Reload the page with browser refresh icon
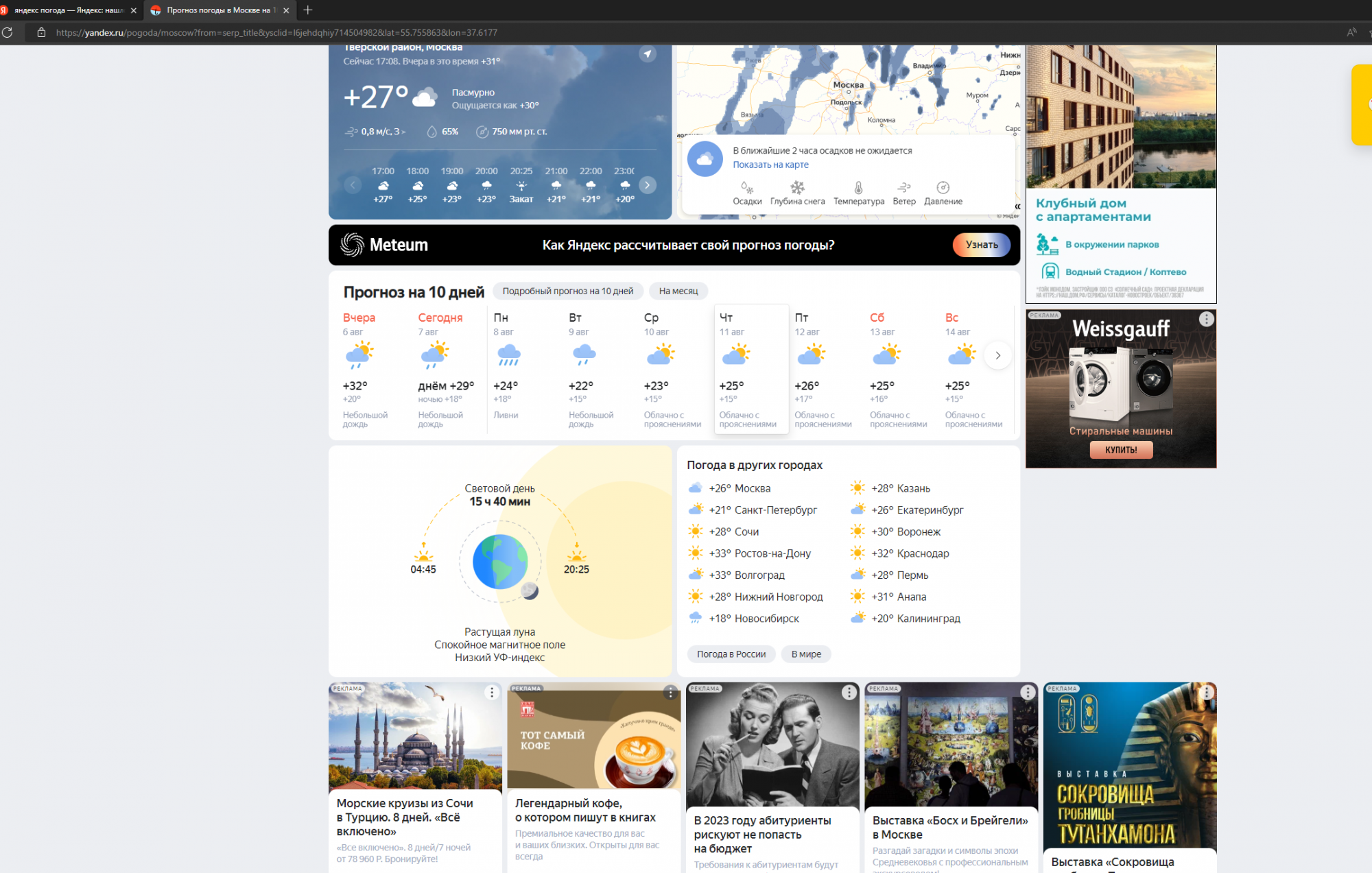This screenshot has height=873, width=1372. tap(8, 32)
